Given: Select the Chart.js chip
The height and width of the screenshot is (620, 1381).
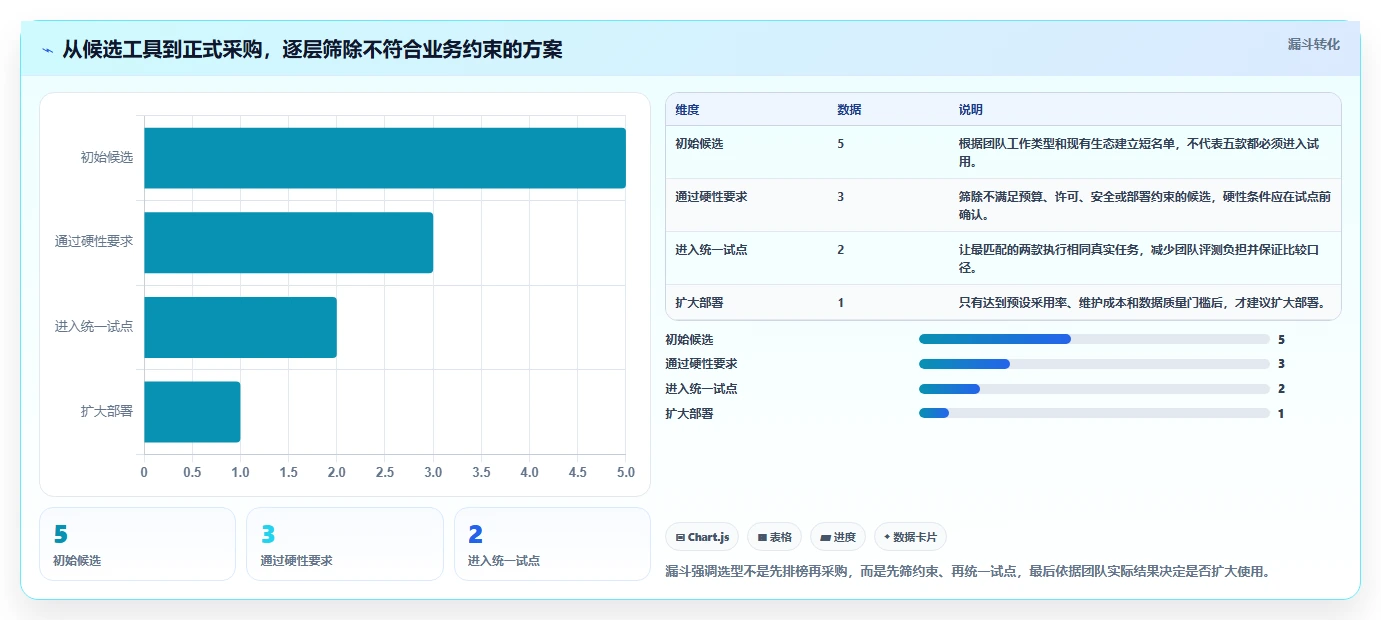Looking at the screenshot, I should [x=702, y=537].
